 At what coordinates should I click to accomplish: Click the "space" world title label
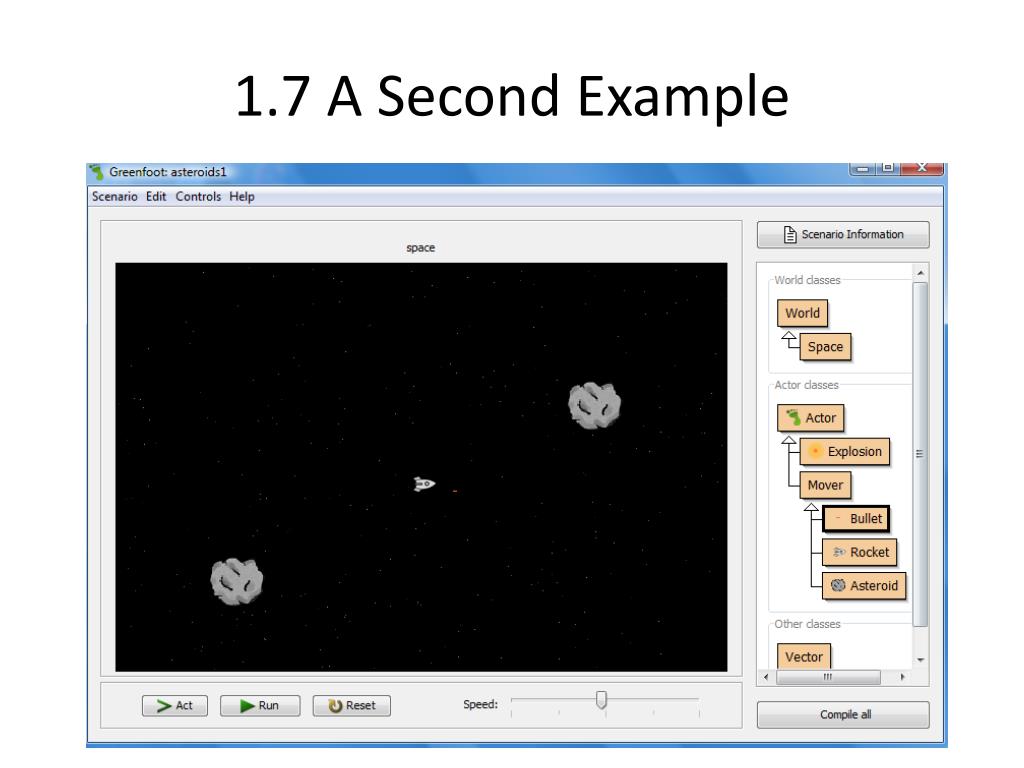point(421,248)
